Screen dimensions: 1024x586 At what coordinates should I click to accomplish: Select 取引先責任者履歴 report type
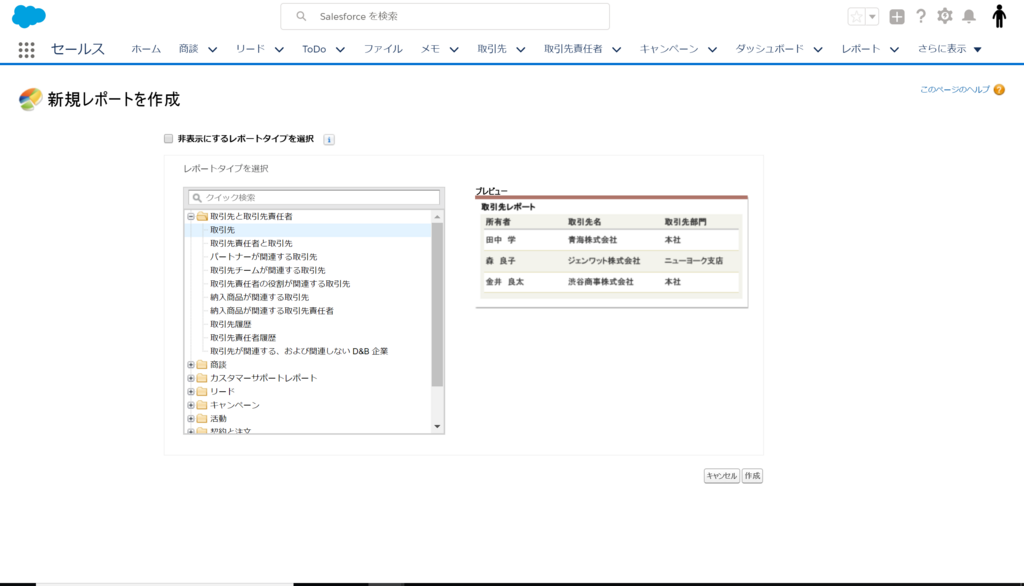[243, 338]
